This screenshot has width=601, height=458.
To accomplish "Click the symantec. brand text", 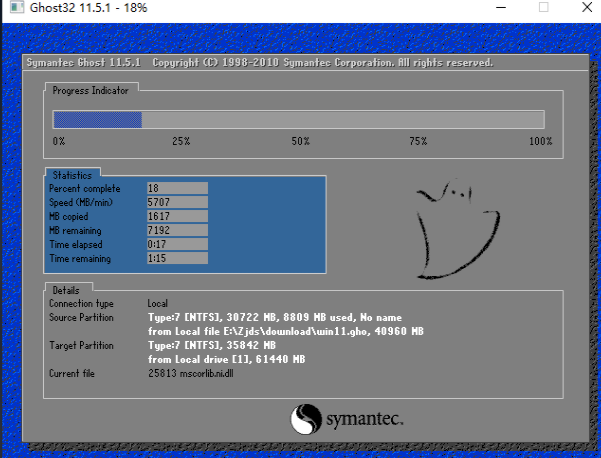I will pyautogui.click(x=363, y=418).
